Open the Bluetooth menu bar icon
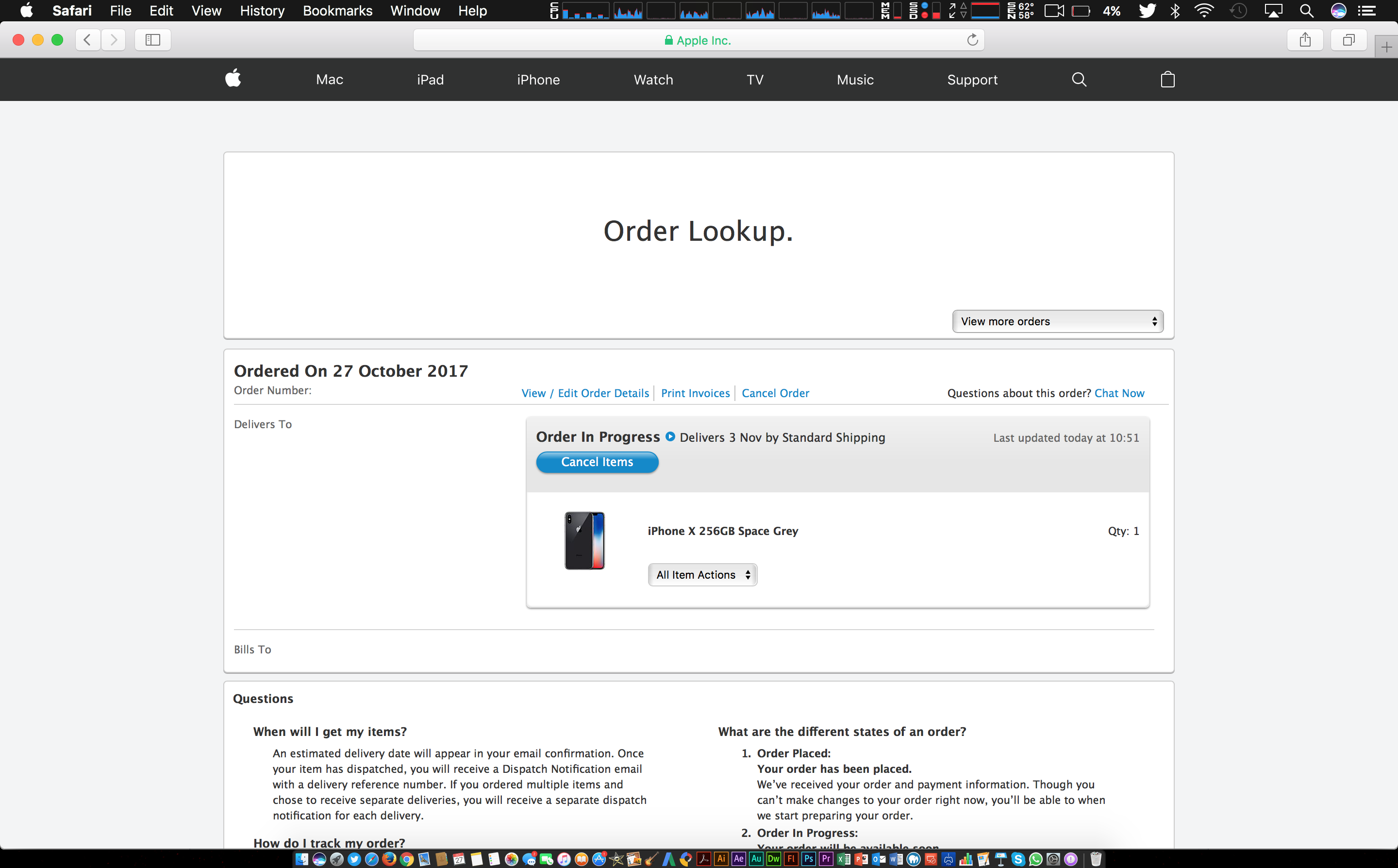 (1175, 10)
